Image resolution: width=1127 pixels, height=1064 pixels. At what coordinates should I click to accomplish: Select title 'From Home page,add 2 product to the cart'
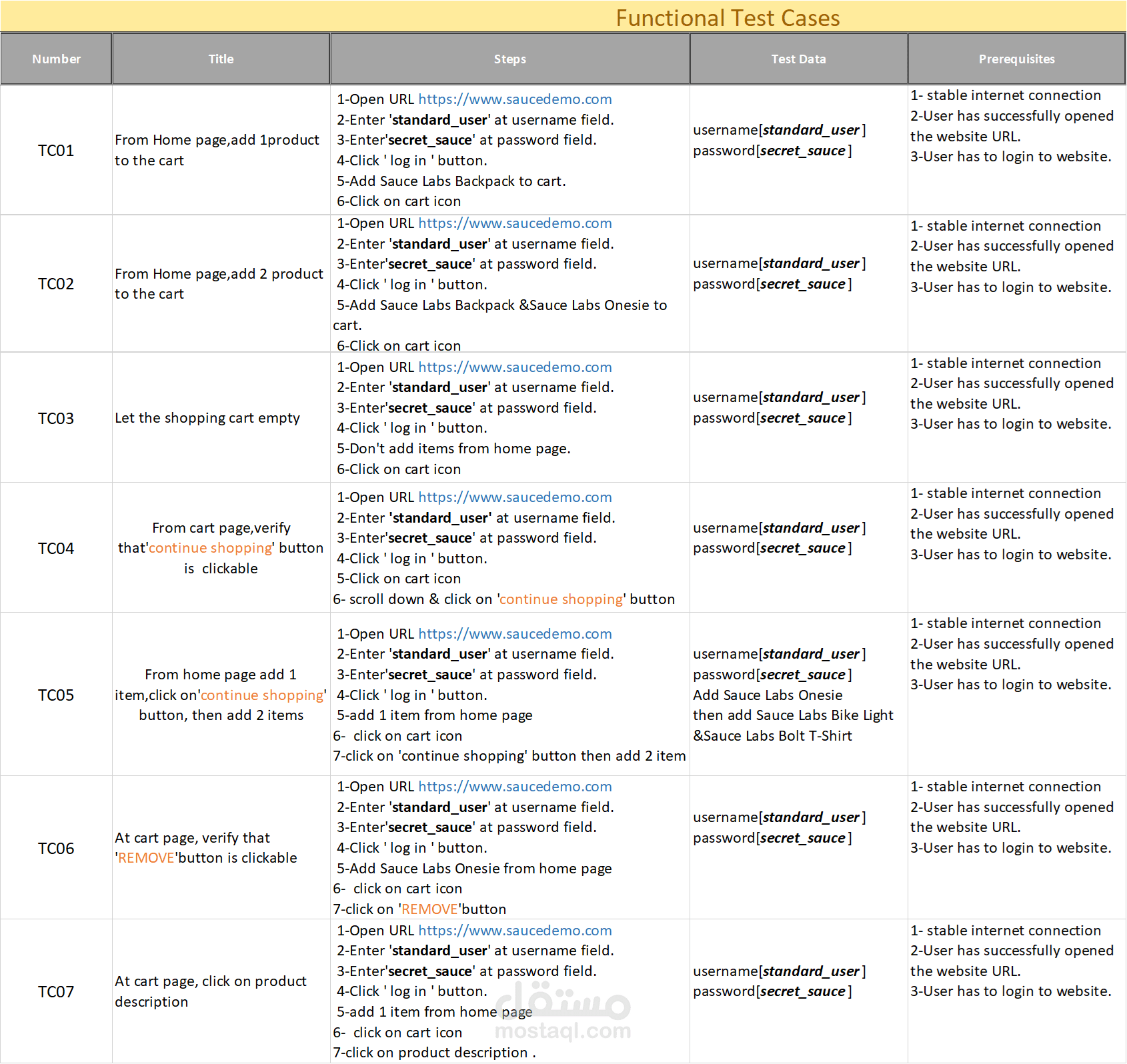219,284
